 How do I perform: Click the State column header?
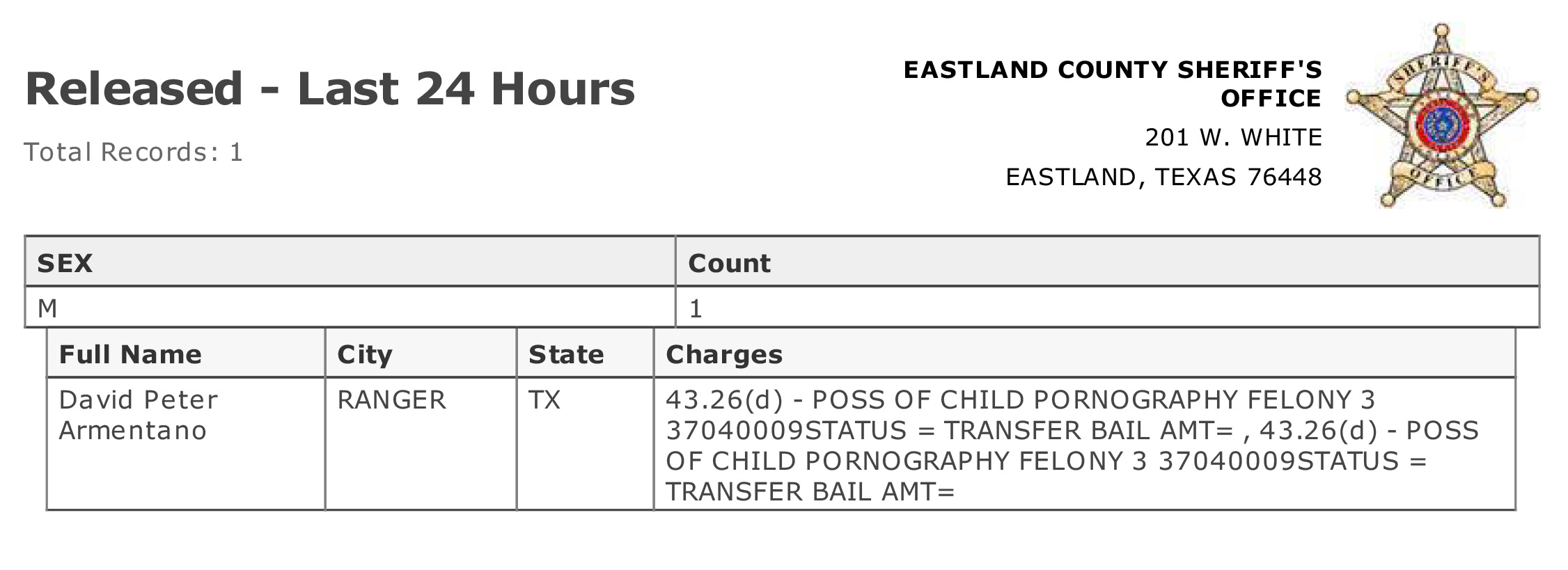(x=585, y=354)
